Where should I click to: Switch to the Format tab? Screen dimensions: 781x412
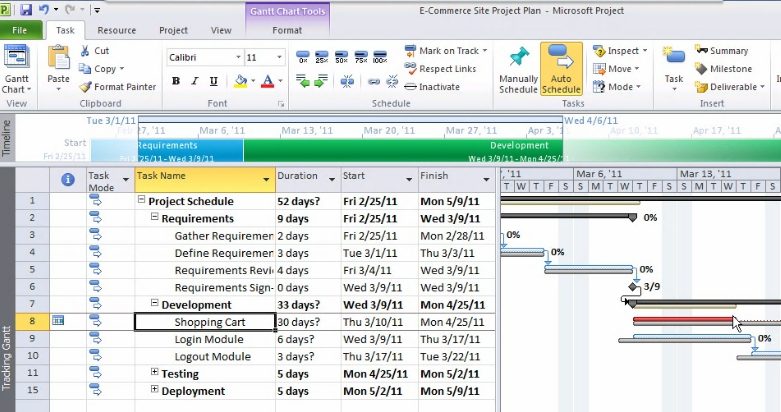[x=287, y=30]
